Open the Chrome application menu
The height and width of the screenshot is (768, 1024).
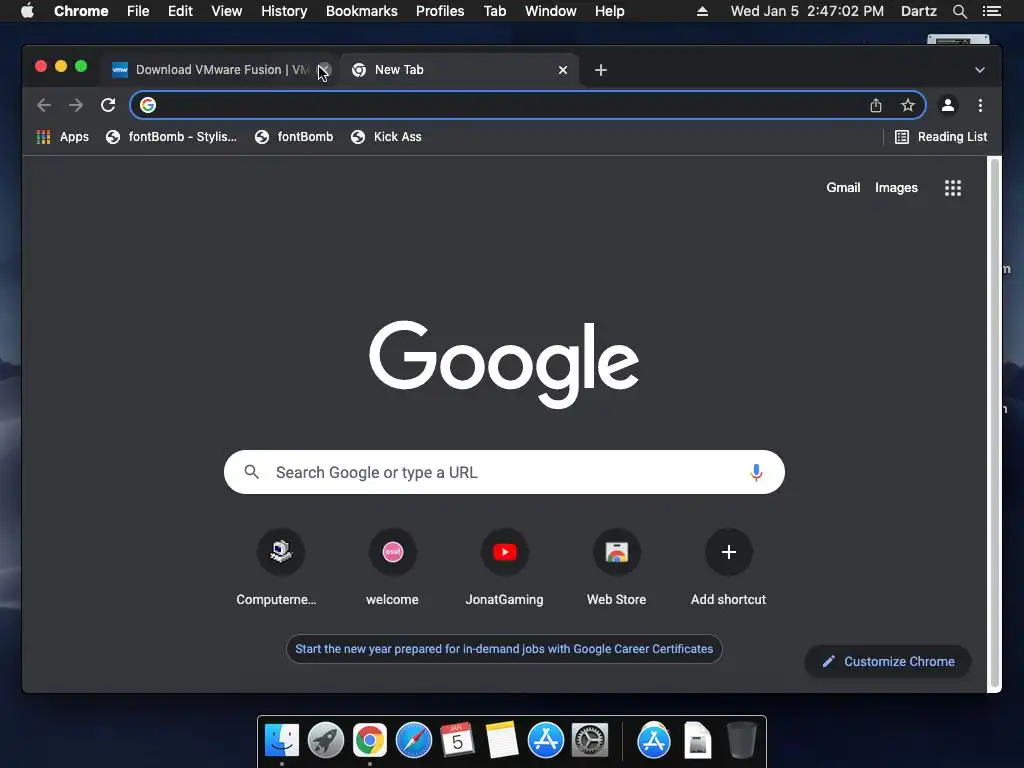coord(81,11)
